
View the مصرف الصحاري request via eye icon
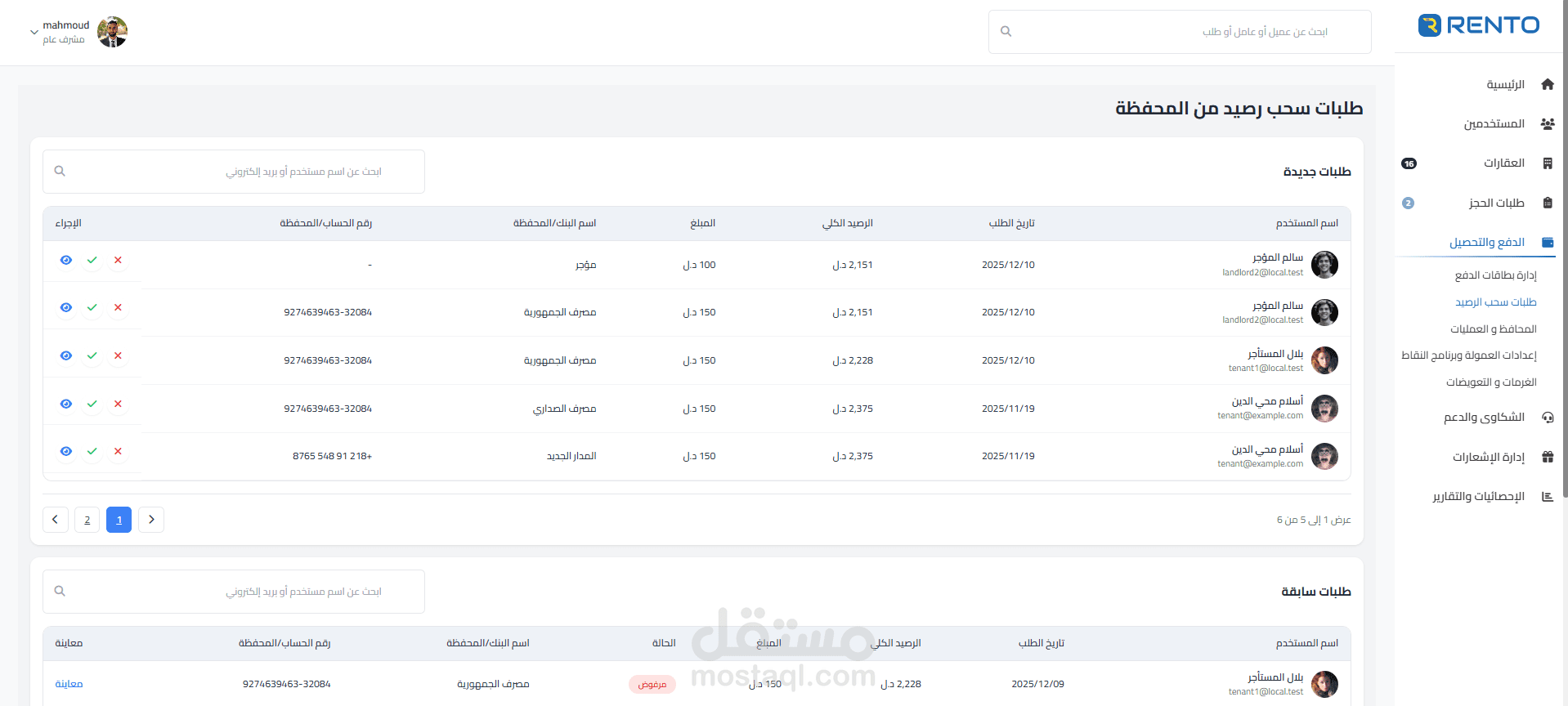point(66,404)
